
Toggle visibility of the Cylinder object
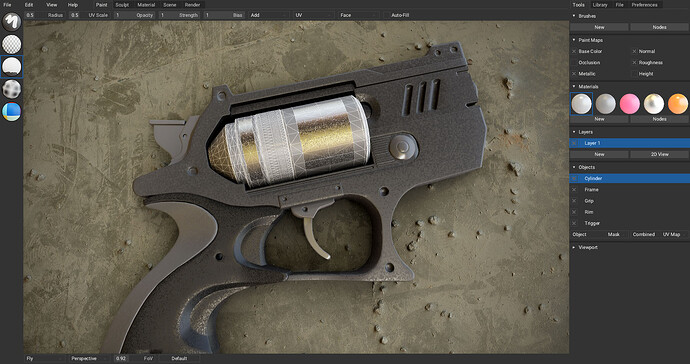pyautogui.click(x=574, y=178)
